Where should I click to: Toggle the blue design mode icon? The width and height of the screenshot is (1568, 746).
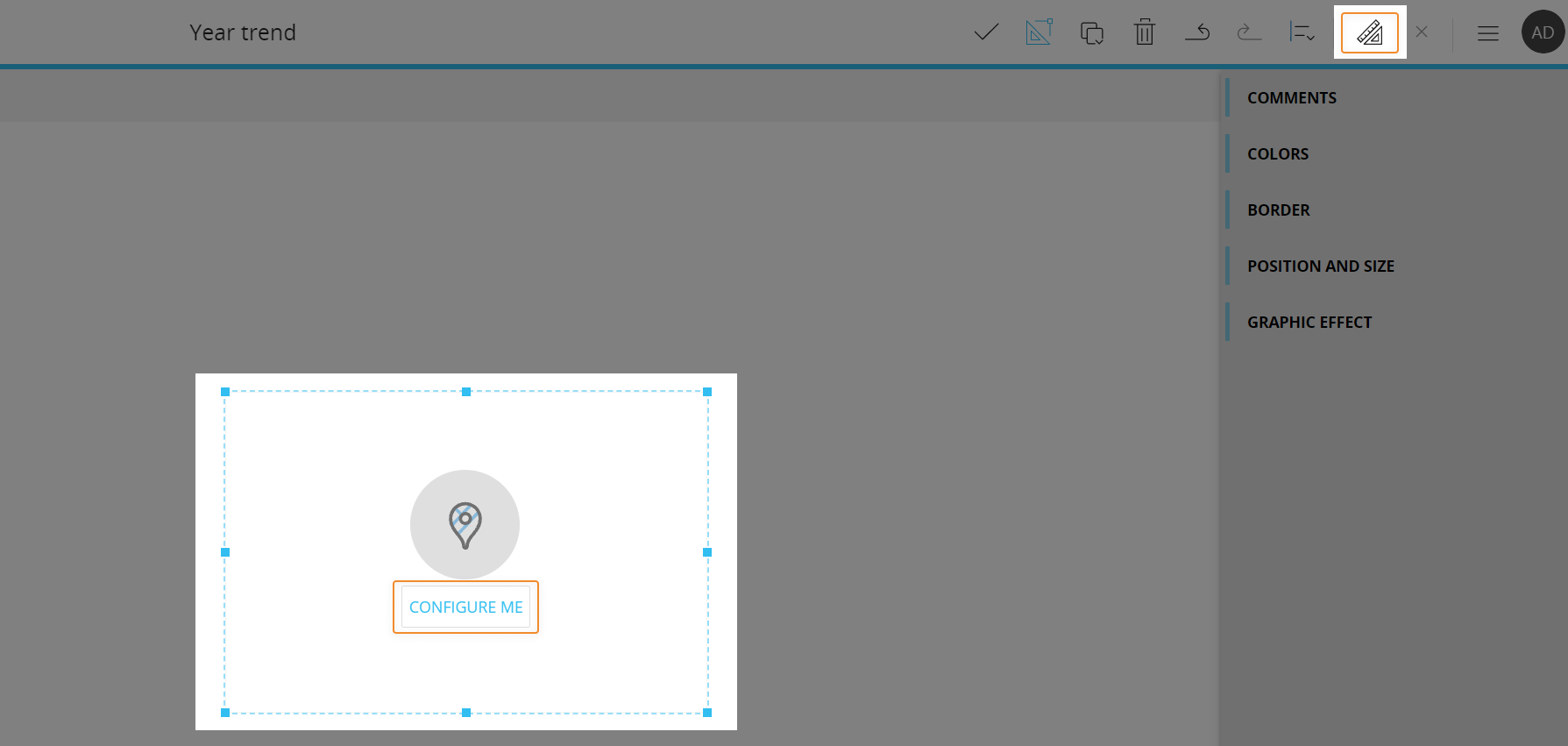[1039, 33]
